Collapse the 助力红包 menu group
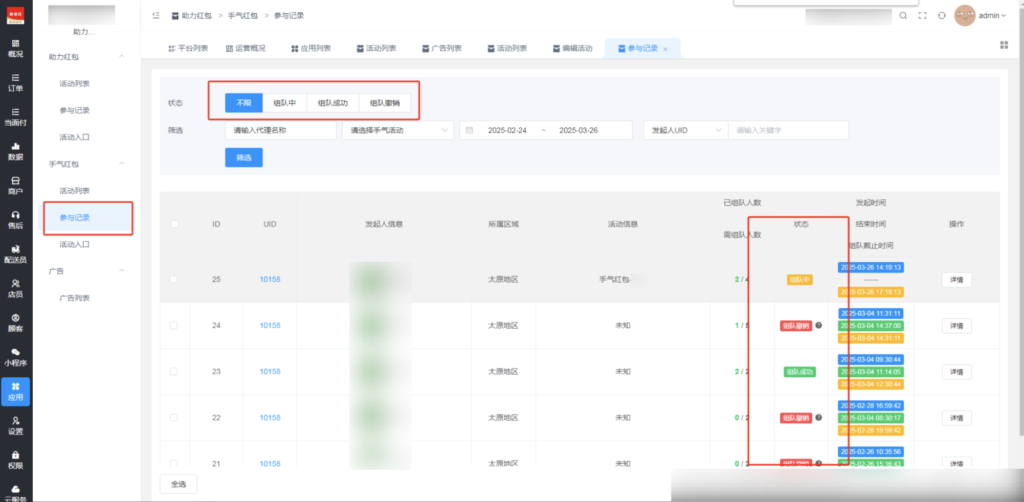 coord(122,57)
